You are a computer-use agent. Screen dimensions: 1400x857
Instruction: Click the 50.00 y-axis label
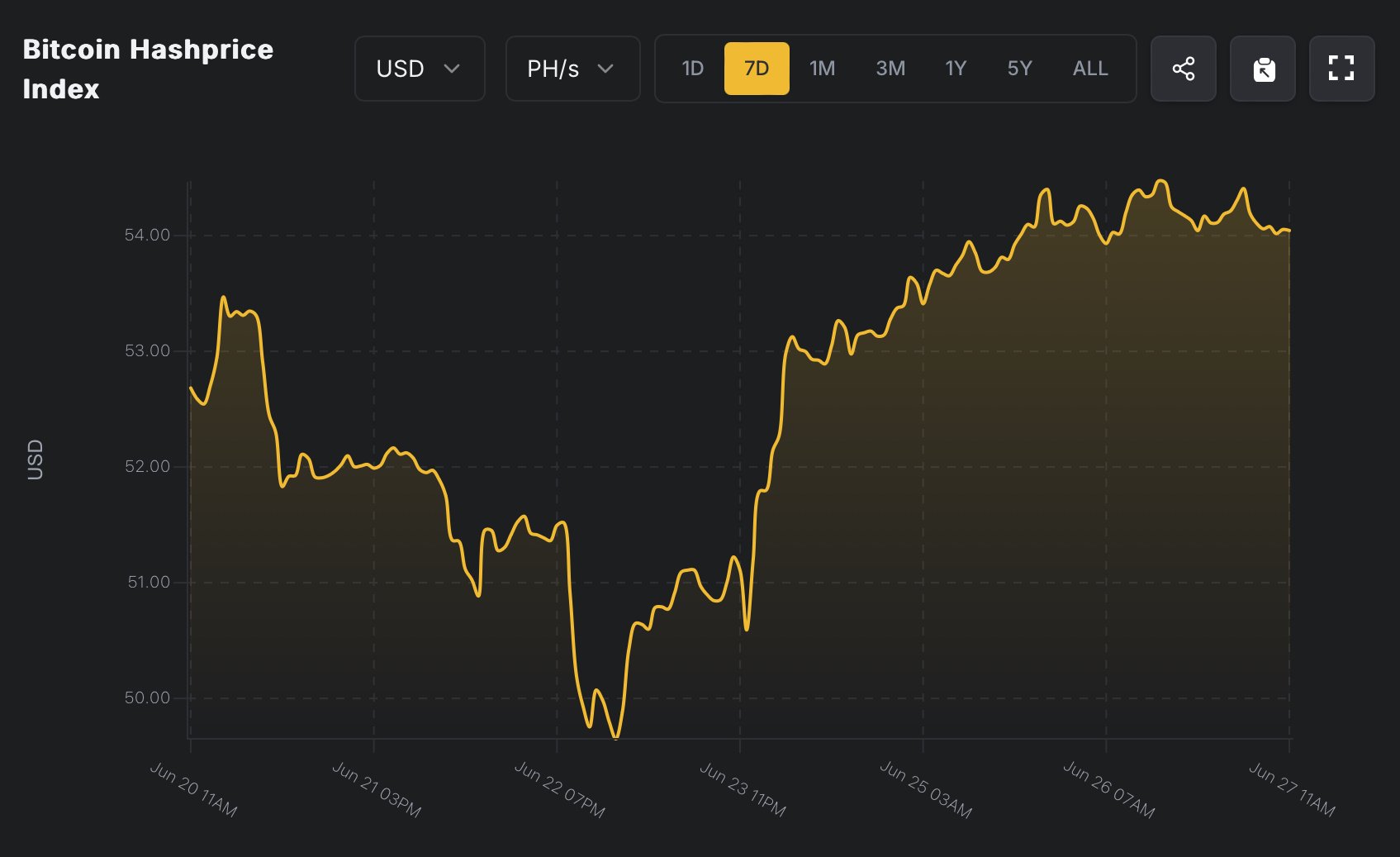tap(147, 698)
